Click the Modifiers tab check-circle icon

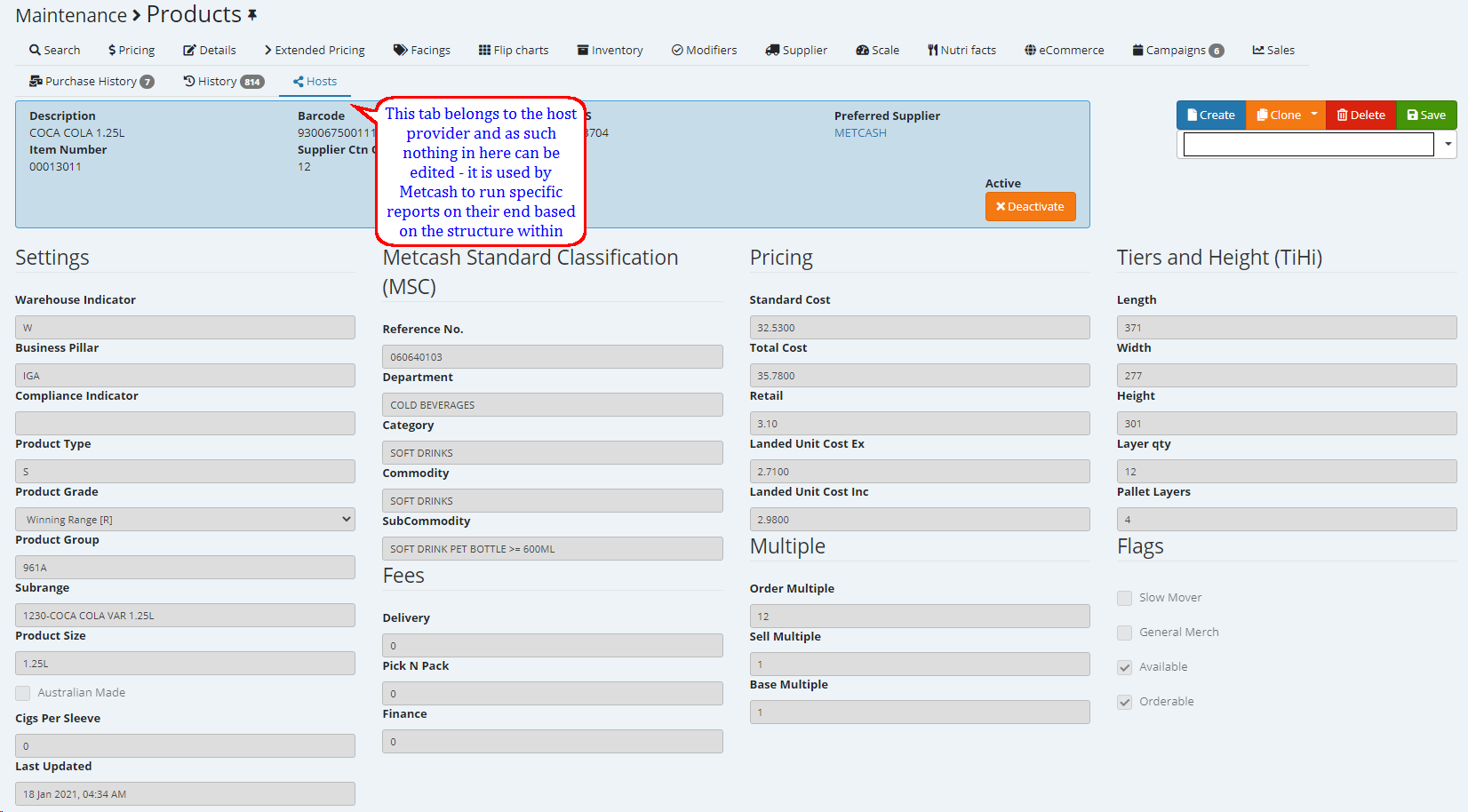coord(677,51)
